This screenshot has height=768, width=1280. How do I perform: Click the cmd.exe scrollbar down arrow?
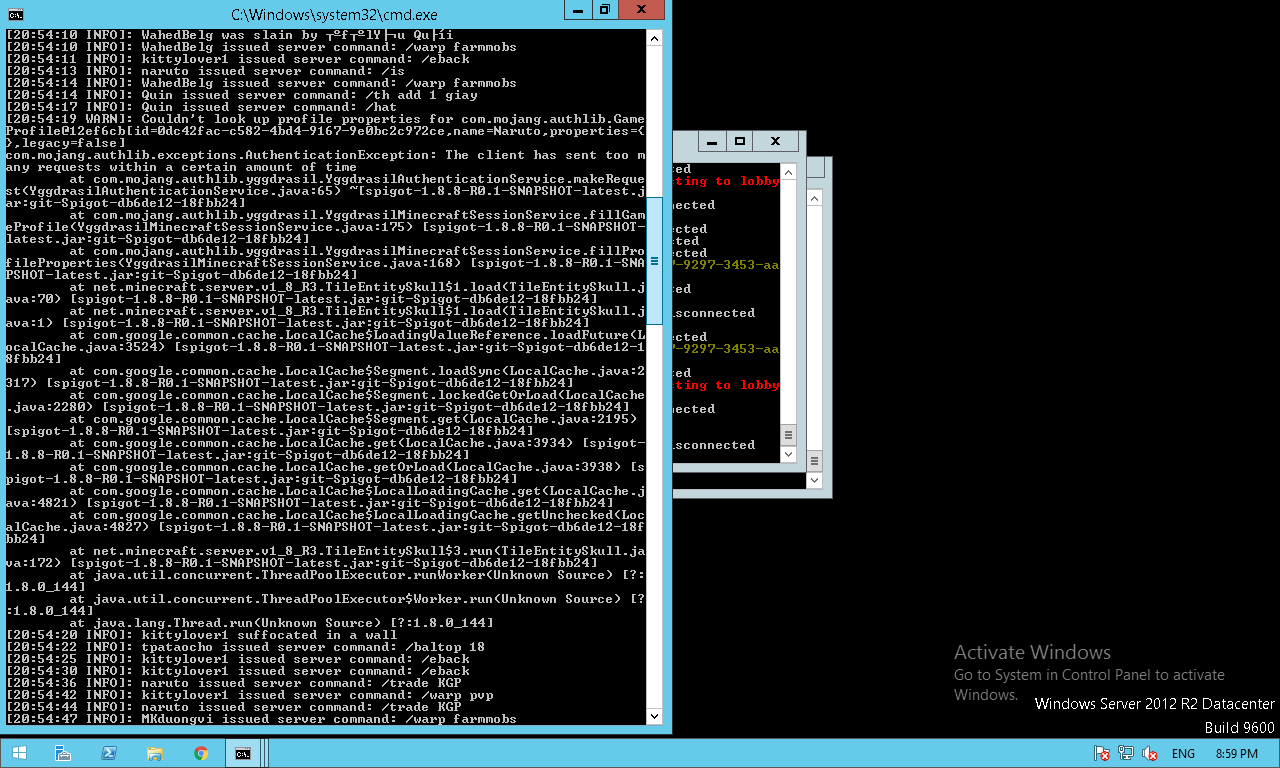coord(654,716)
